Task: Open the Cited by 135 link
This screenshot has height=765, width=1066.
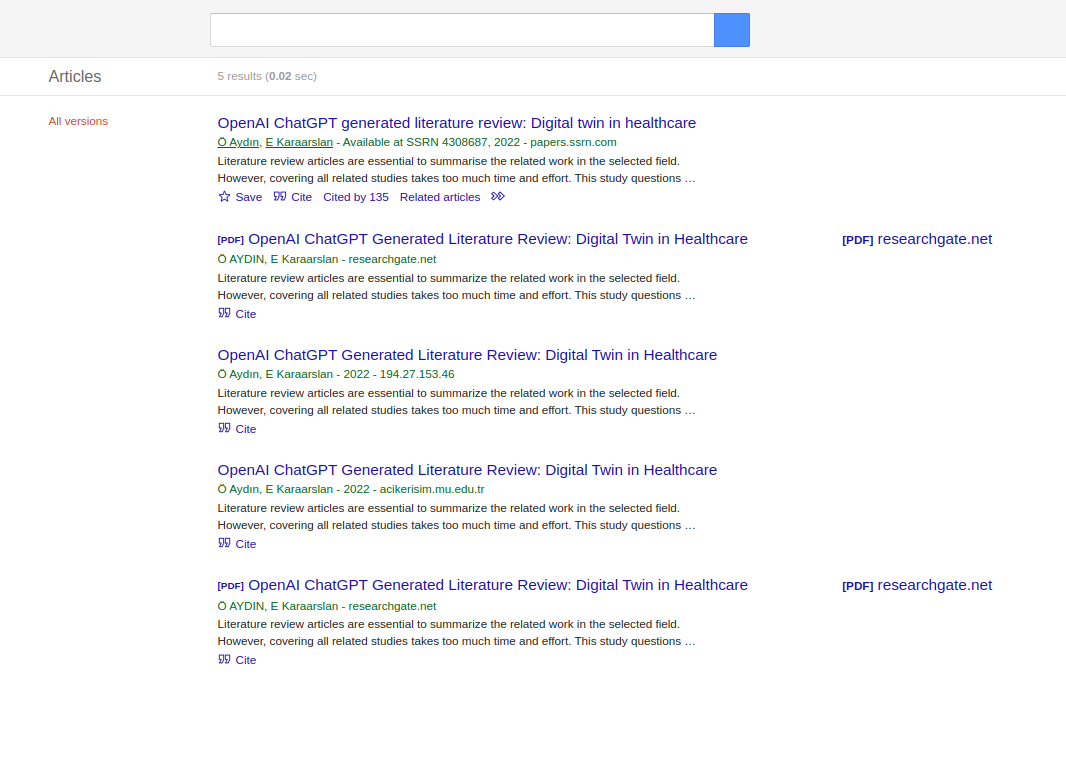Action: pyautogui.click(x=356, y=197)
